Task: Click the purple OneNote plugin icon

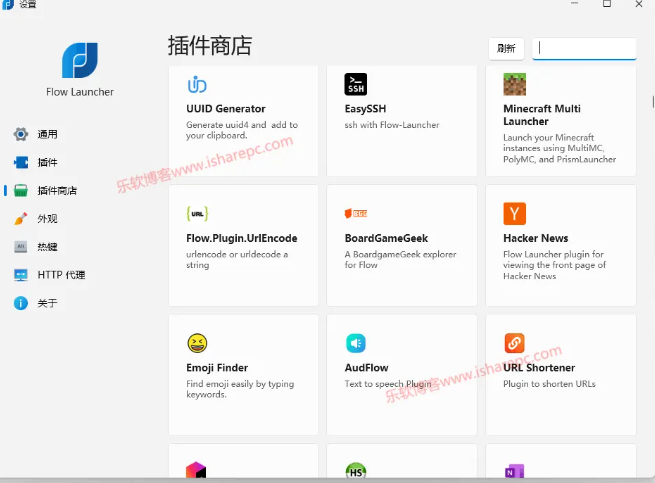Action: coord(514,471)
